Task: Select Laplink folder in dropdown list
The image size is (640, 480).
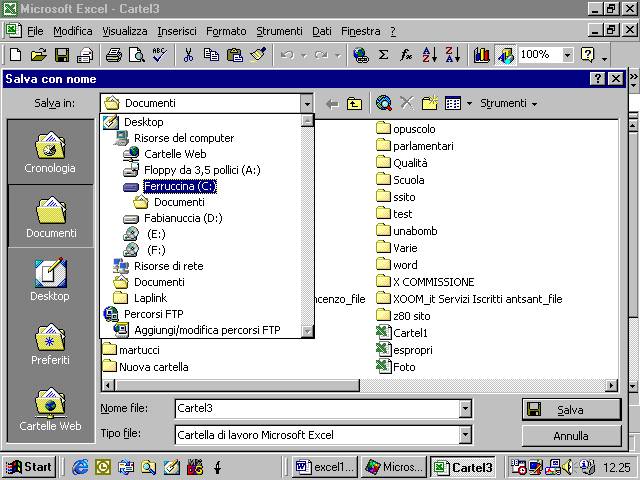Action: 150,298
